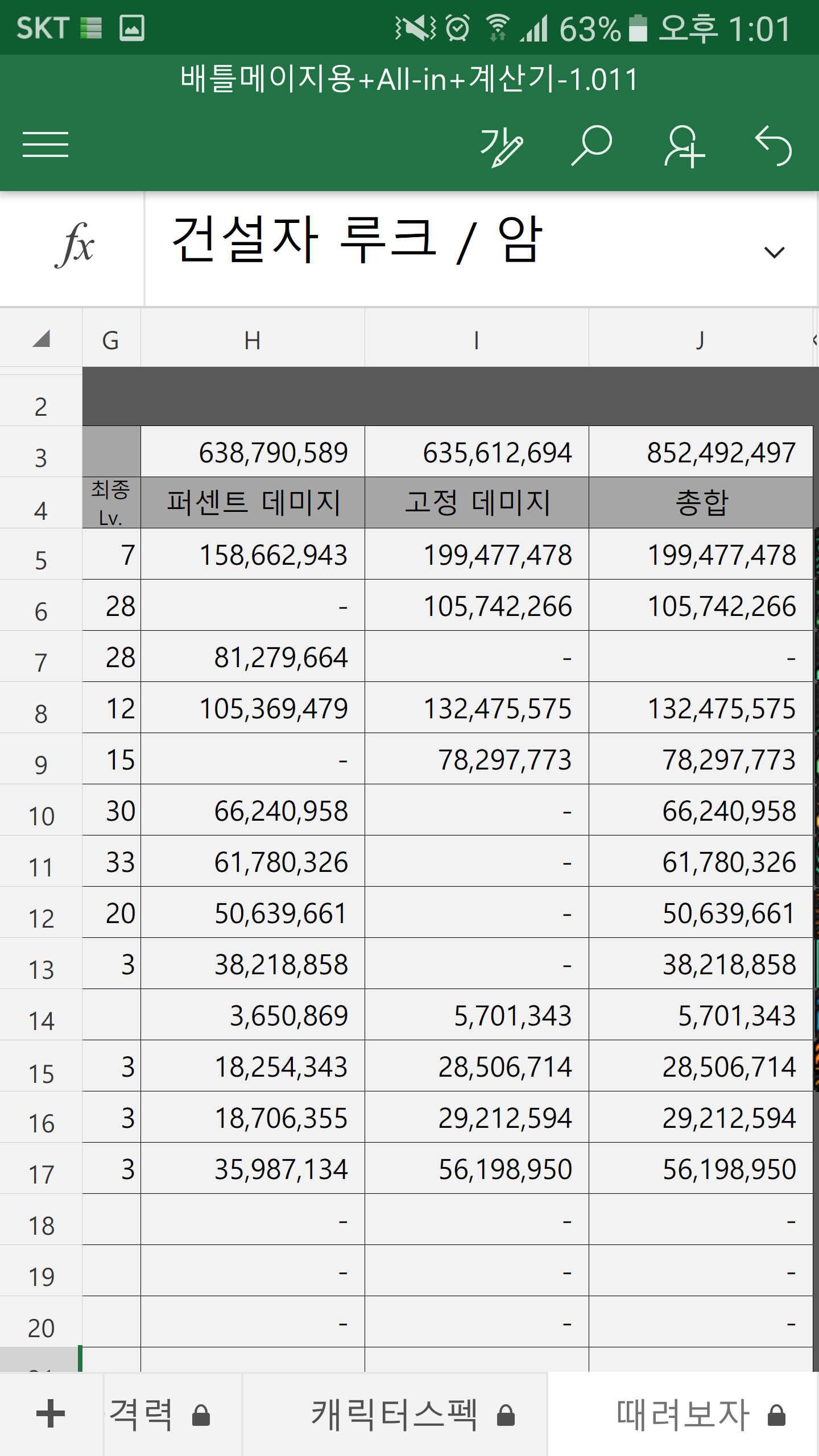Tap the fx function icon
Viewport: 819px width, 1456px height.
74,246
